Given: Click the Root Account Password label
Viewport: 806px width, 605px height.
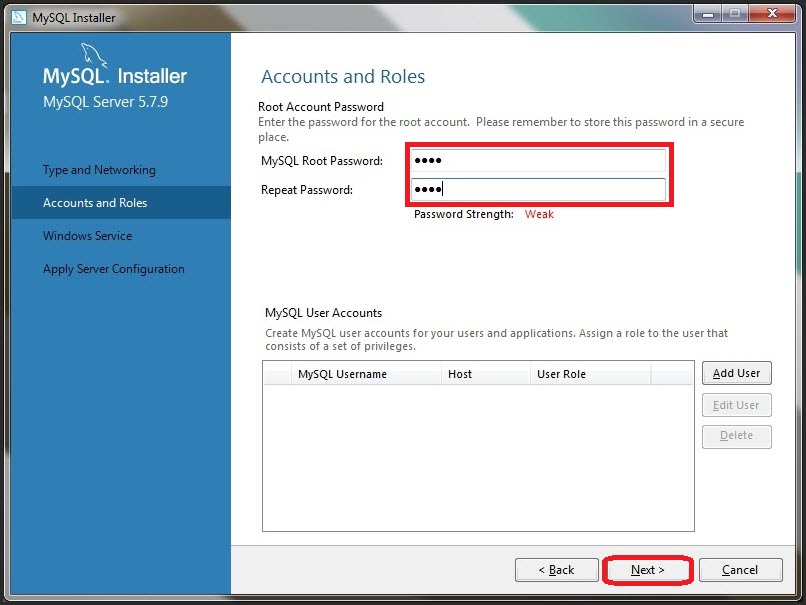Looking at the screenshot, I should click(x=321, y=107).
